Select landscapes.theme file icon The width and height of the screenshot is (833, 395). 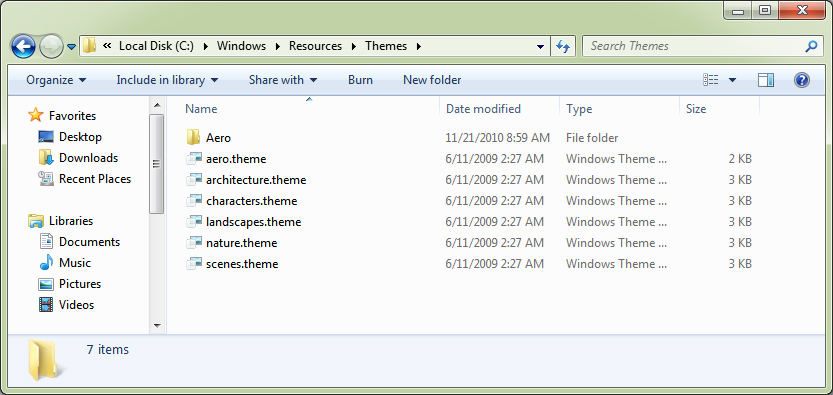coord(194,222)
